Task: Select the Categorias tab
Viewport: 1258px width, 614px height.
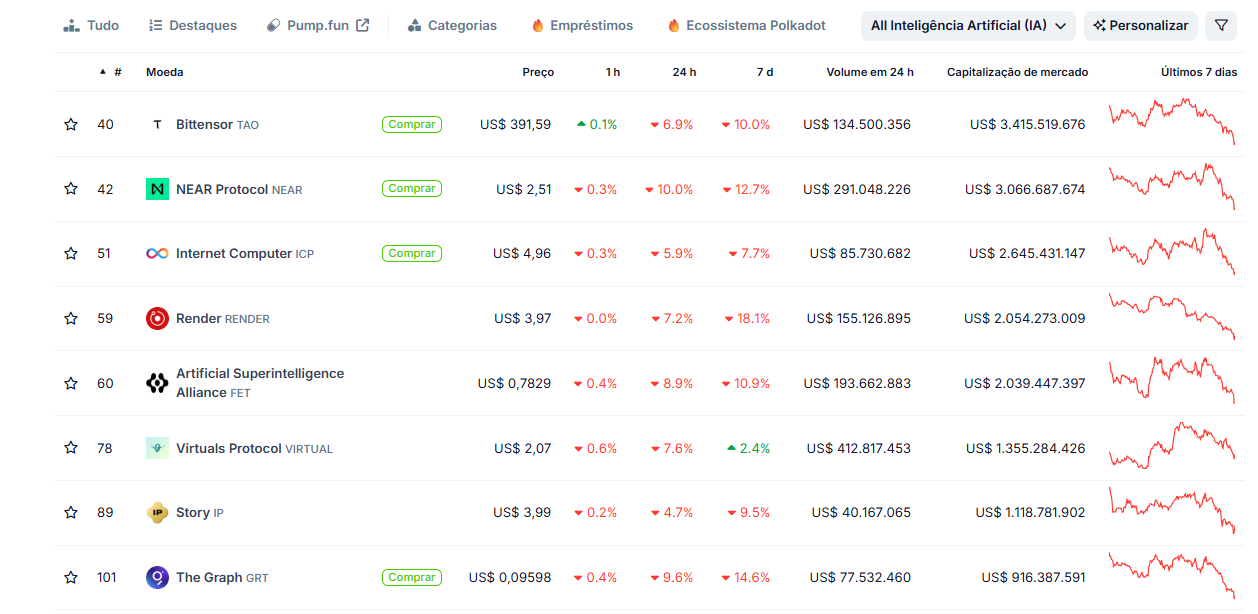Action: click(x=452, y=25)
